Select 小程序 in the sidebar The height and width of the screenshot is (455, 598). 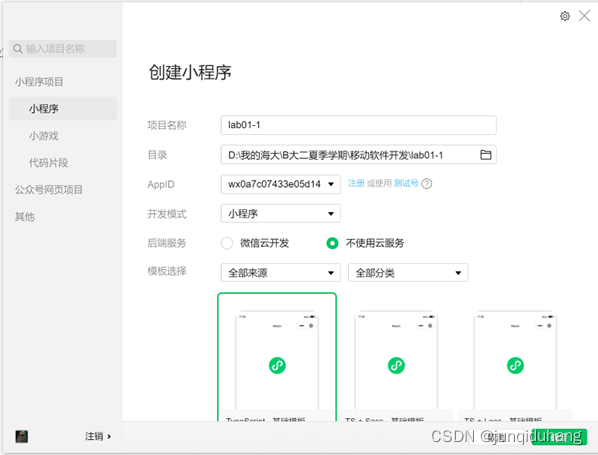point(63,109)
